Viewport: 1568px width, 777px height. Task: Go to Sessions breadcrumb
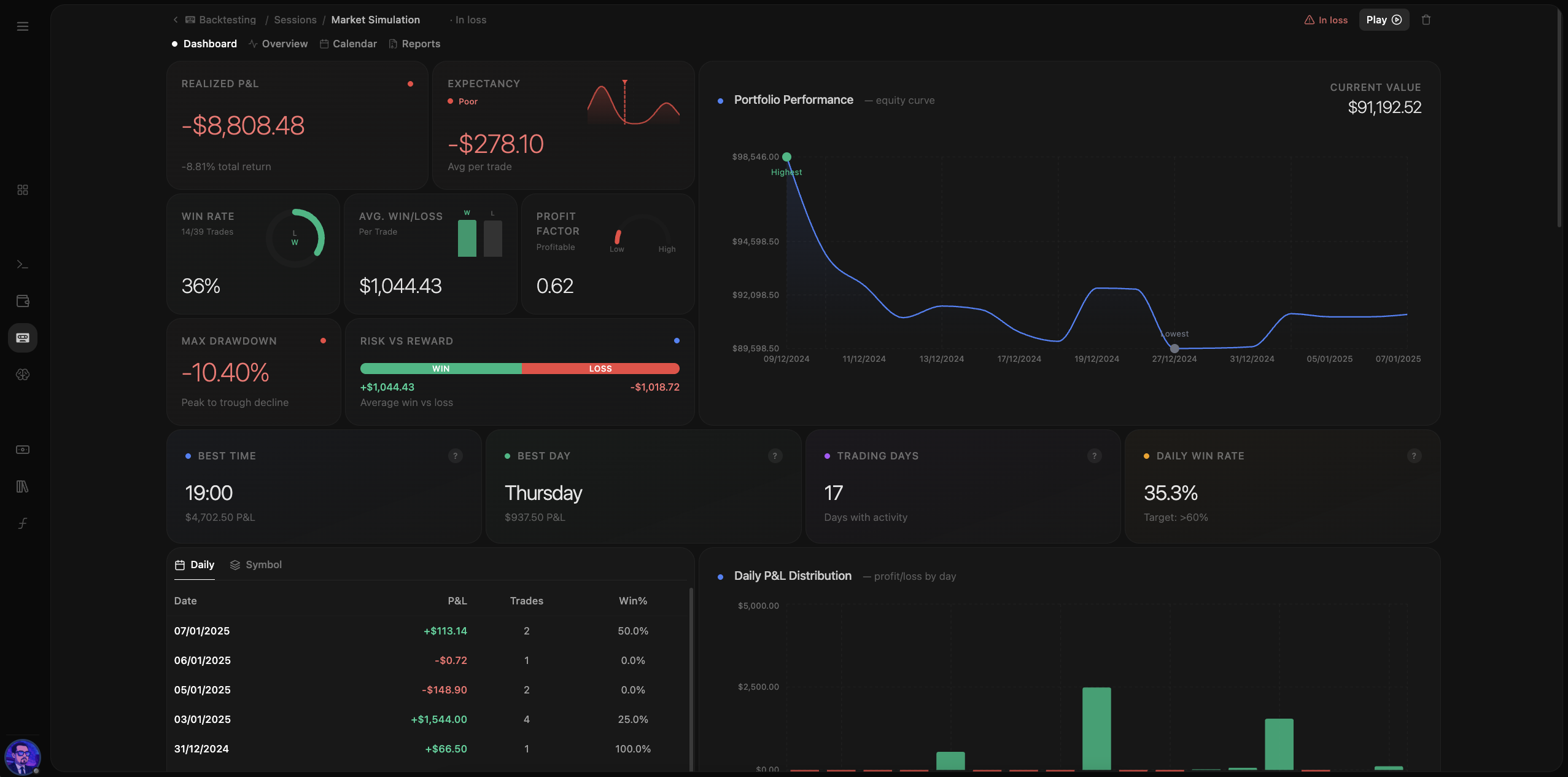(295, 20)
